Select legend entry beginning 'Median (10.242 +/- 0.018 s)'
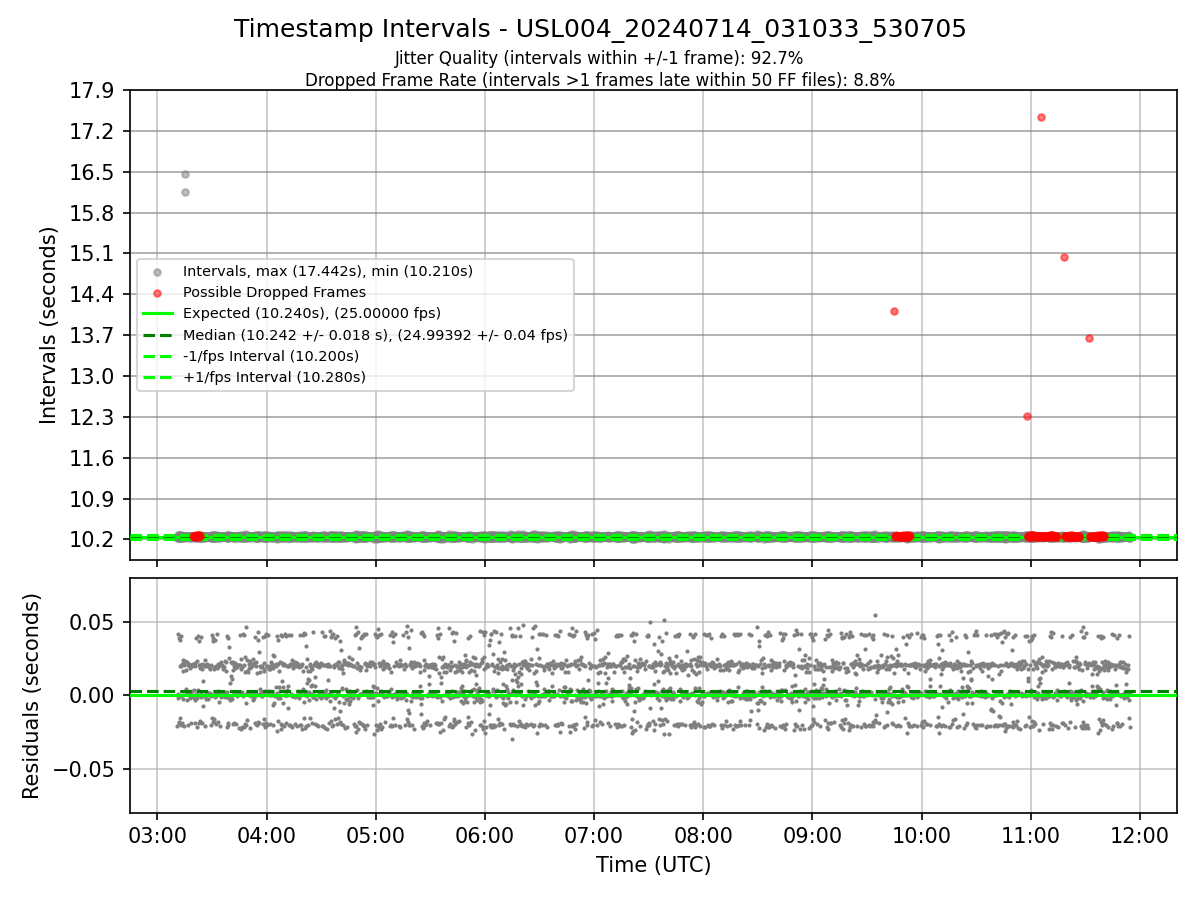This screenshot has width=1200, height=900. [x=375, y=335]
